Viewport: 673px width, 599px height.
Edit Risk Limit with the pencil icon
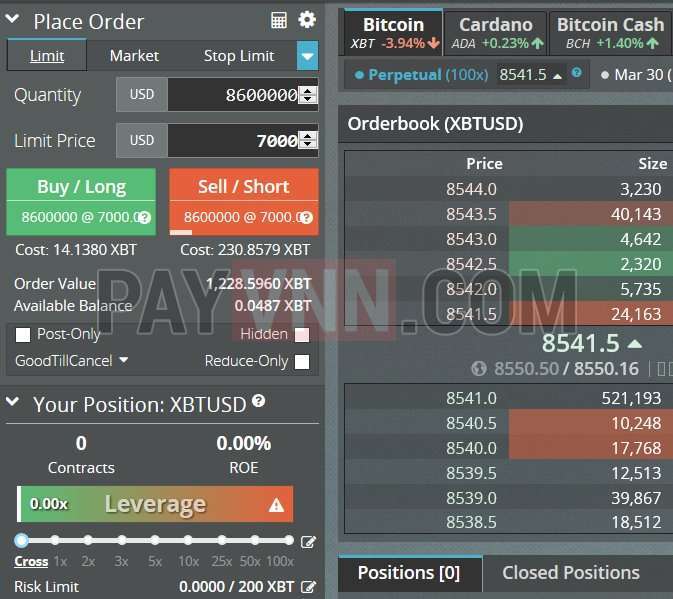(308, 587)
